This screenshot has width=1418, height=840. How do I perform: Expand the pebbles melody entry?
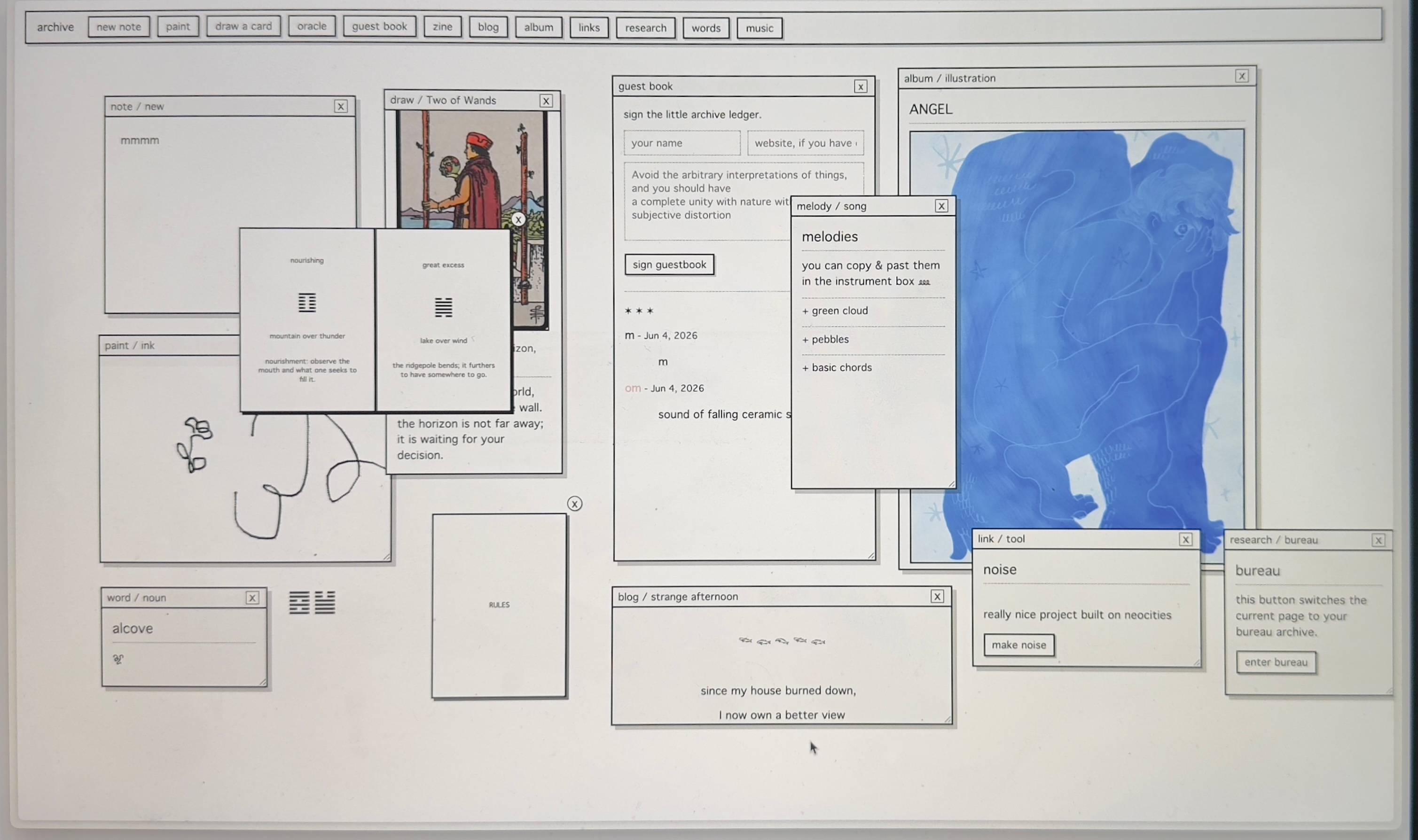pos(825,339)
